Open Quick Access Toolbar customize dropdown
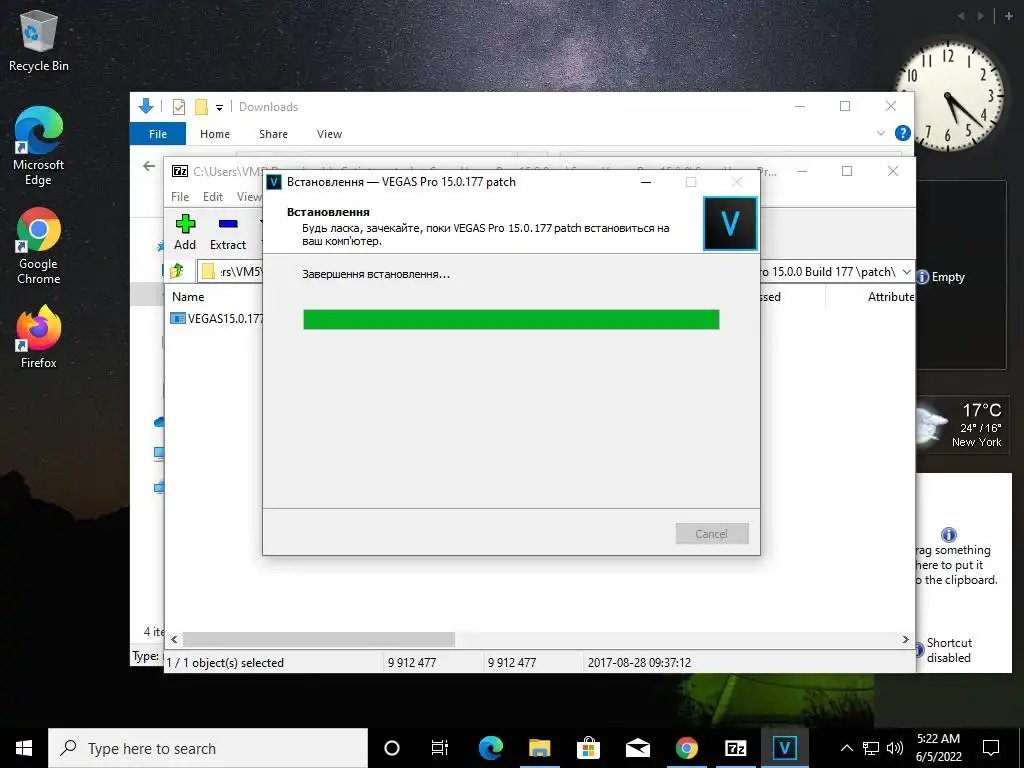The image size is (1024, 768). [x=219, y=107]
